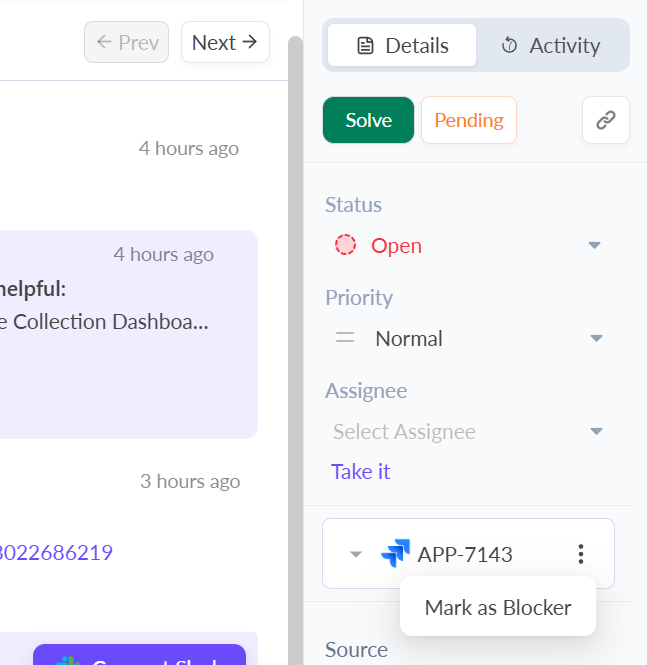Click the Jira icon beside APP-7143
Image resolution: width=647 pixels, height=665 pixels.
tap(396, 553)
